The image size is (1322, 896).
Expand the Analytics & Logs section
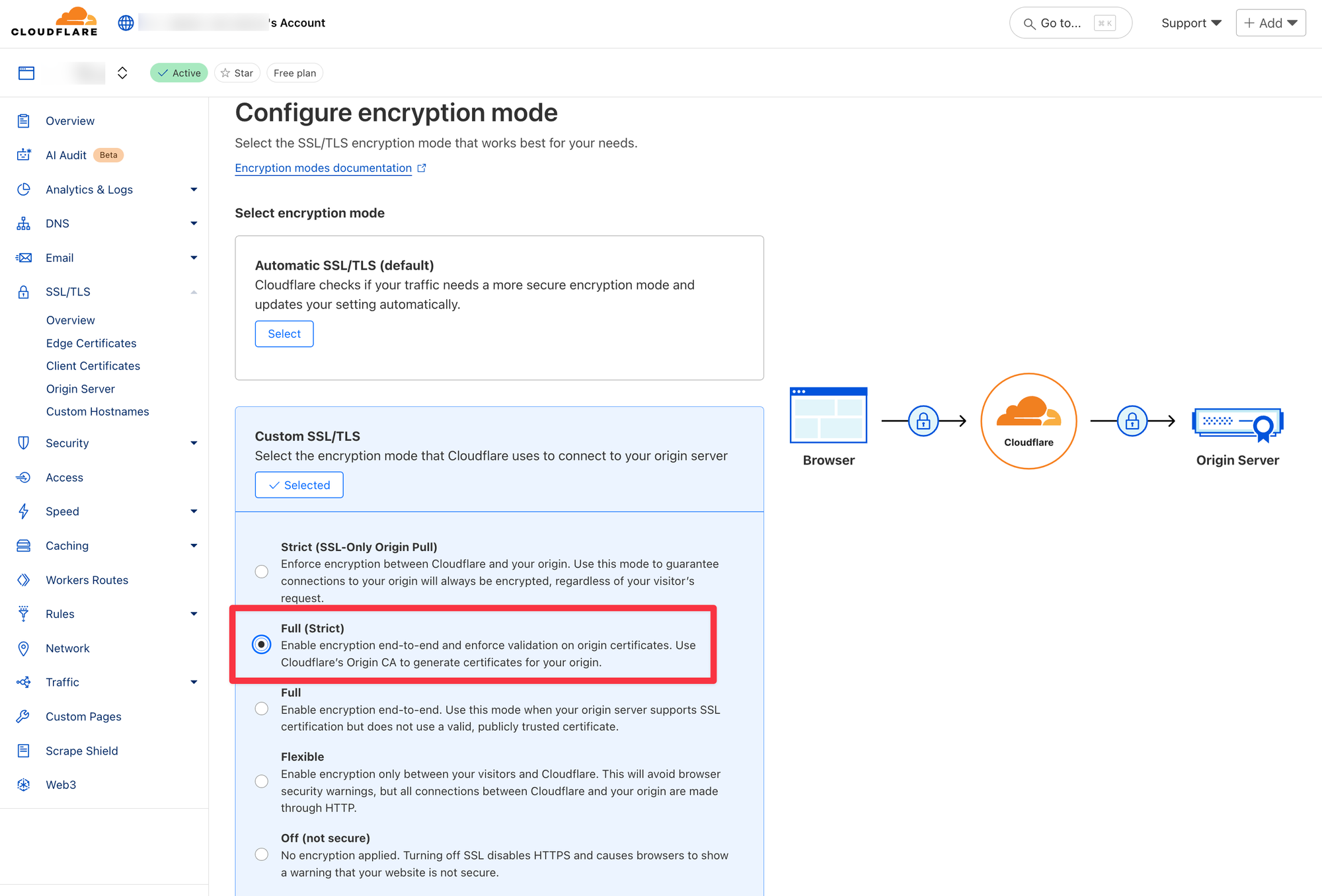click(x=194, y=190)
